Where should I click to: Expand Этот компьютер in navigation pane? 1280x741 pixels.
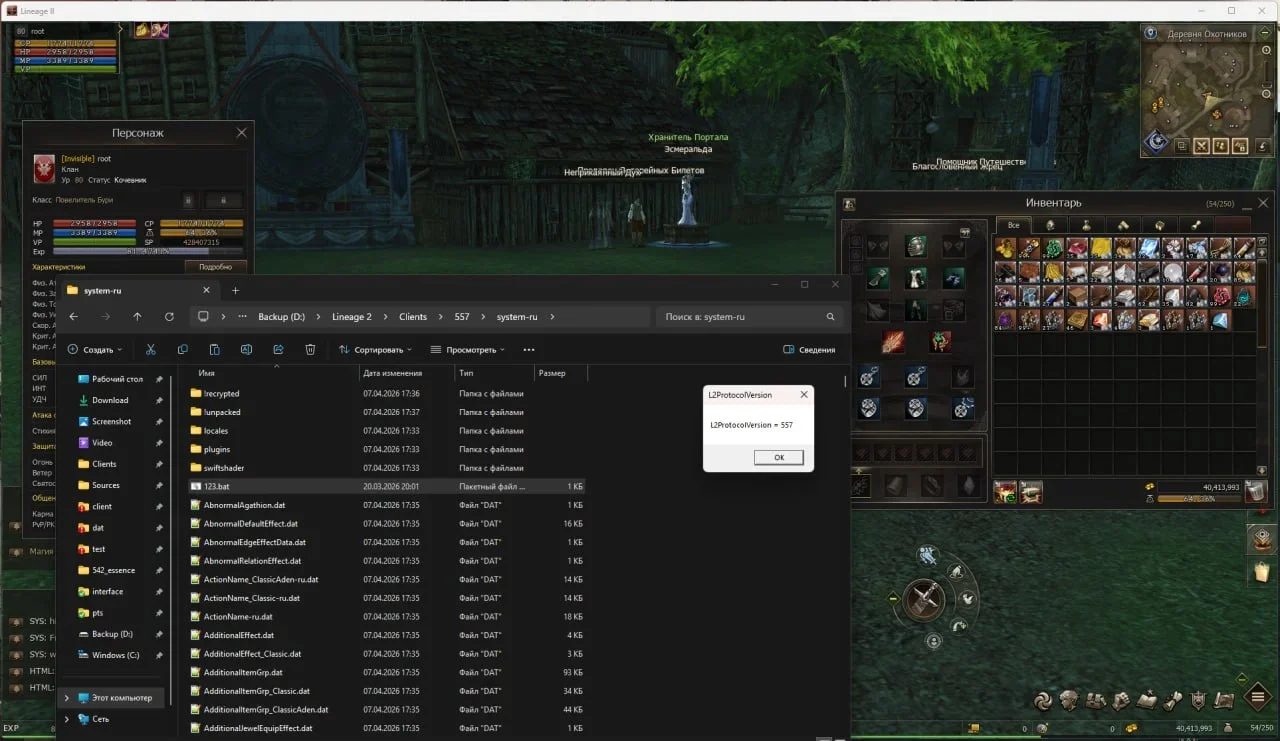coord(67,698)
